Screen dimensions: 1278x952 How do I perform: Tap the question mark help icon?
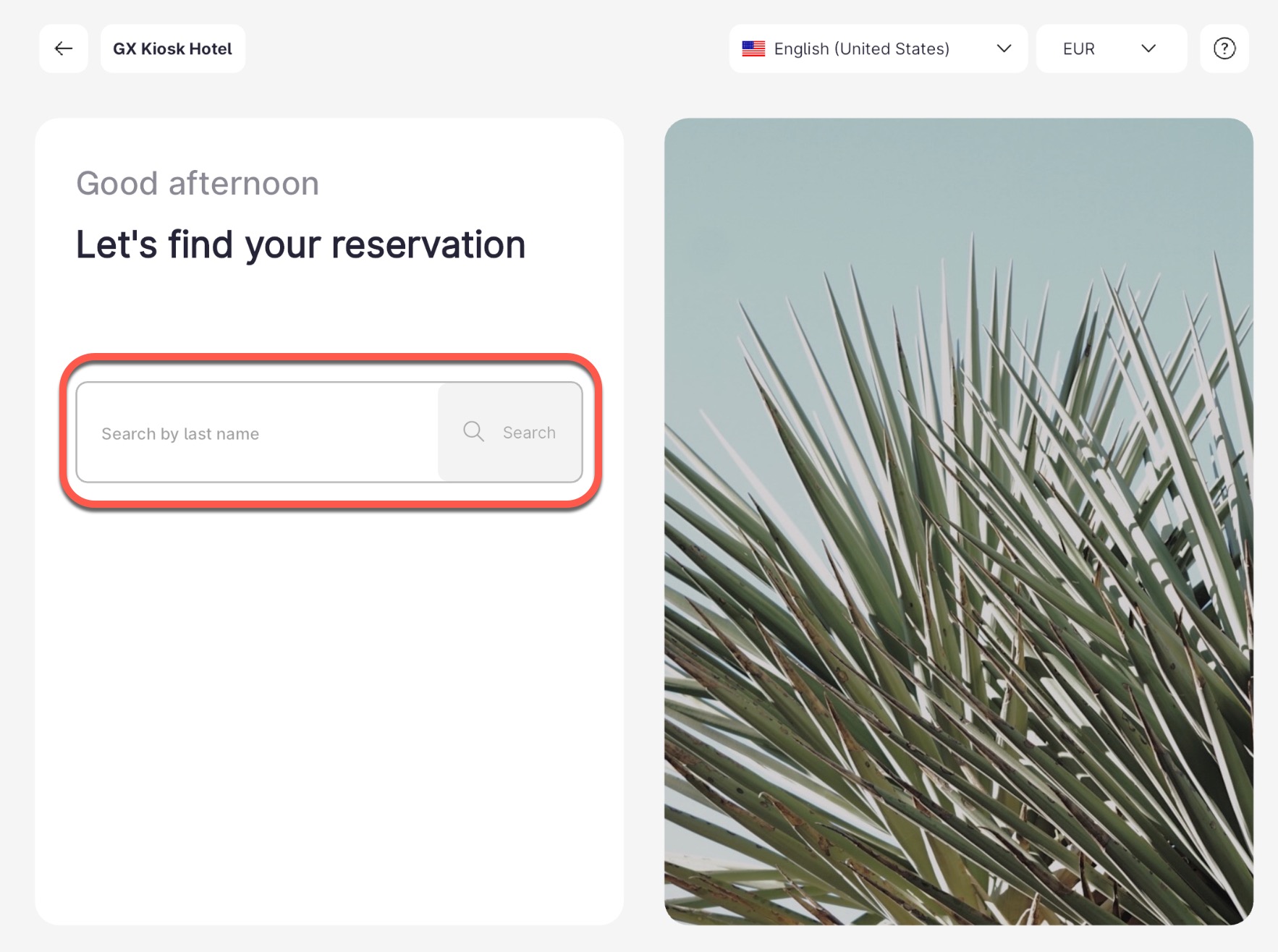click(1224, 48)
